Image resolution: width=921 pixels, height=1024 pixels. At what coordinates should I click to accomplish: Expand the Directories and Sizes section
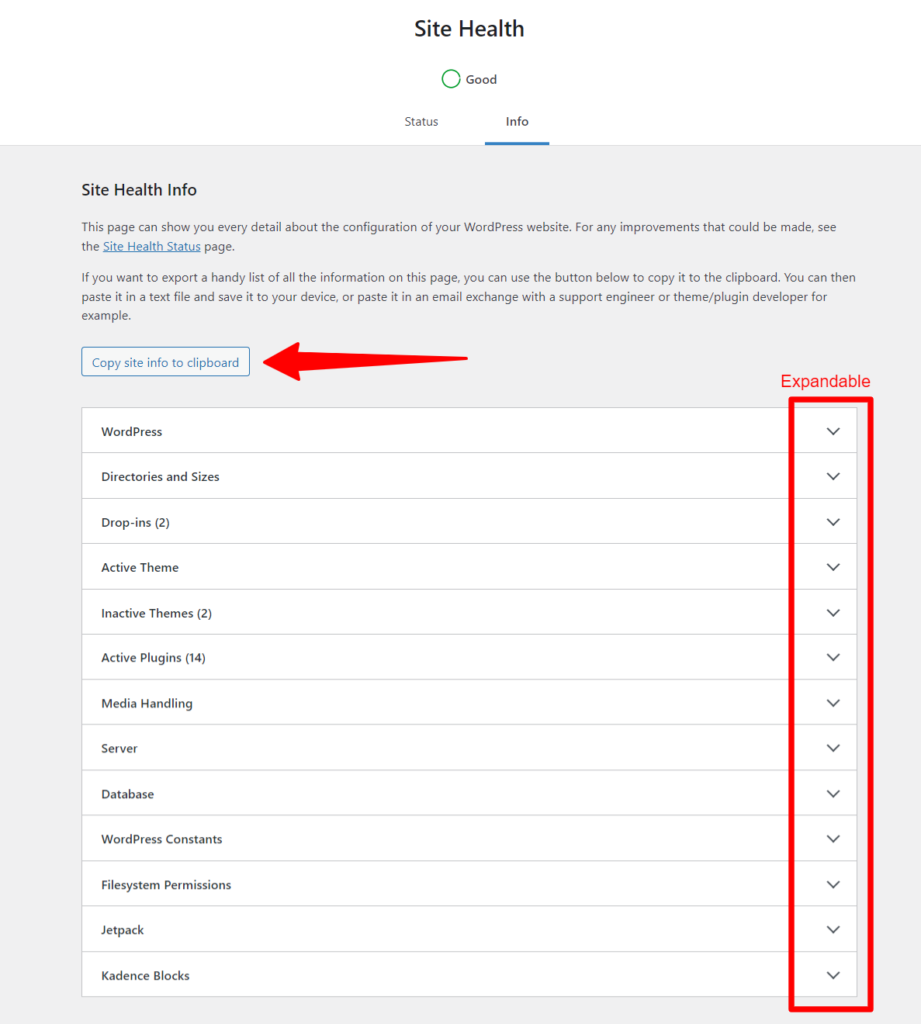click(x=833, y=476)
